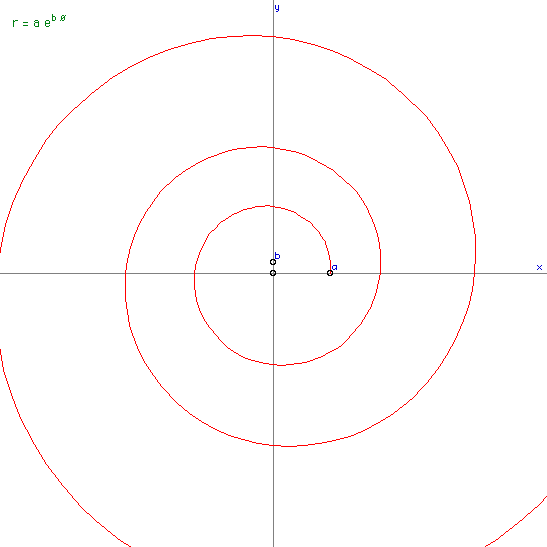Click the control point circle labeled a
Image resolution: width=547 pixels, height=547 pixels.
click(330, 273)
